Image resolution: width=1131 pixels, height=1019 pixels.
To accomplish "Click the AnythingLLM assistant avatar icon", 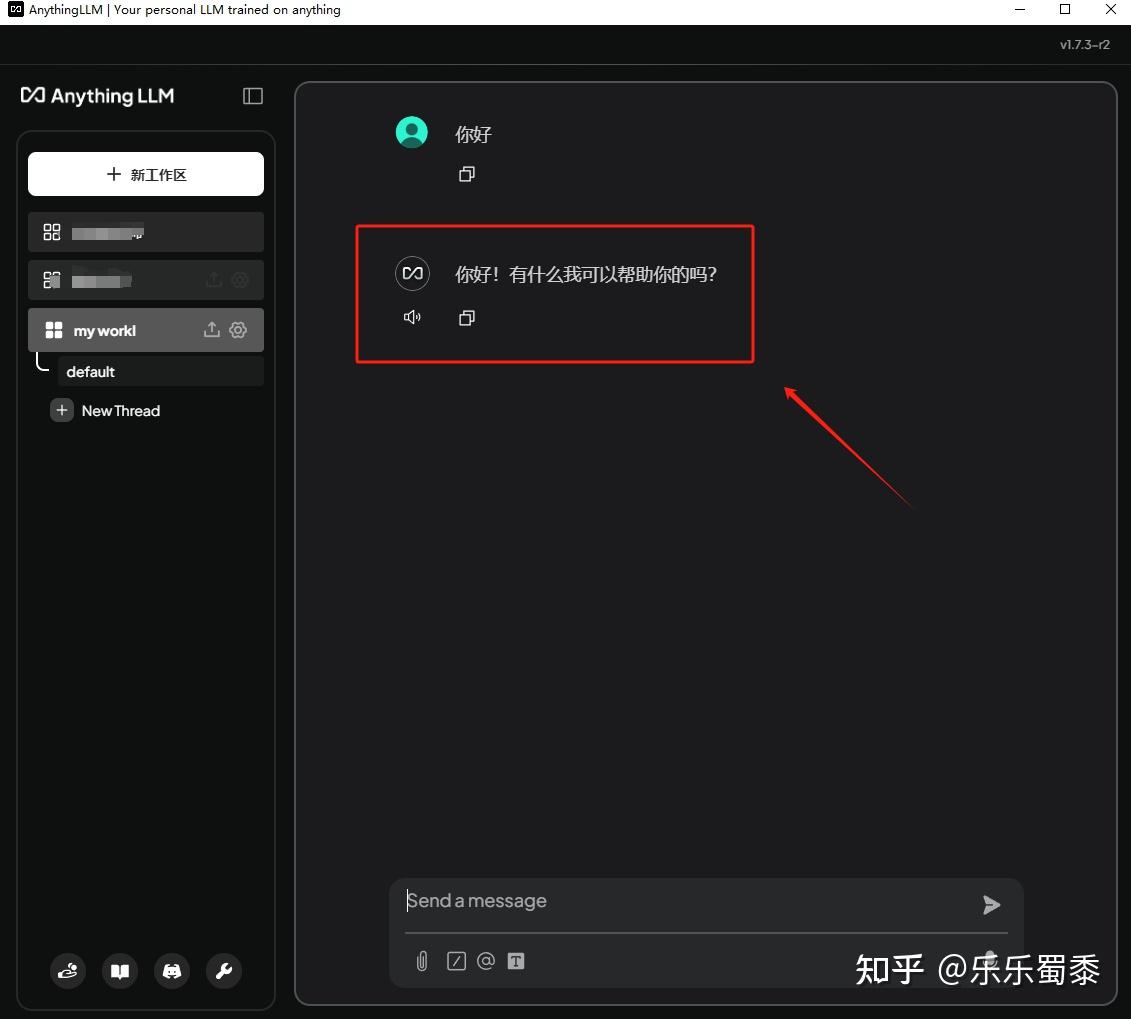I will 413,273.
